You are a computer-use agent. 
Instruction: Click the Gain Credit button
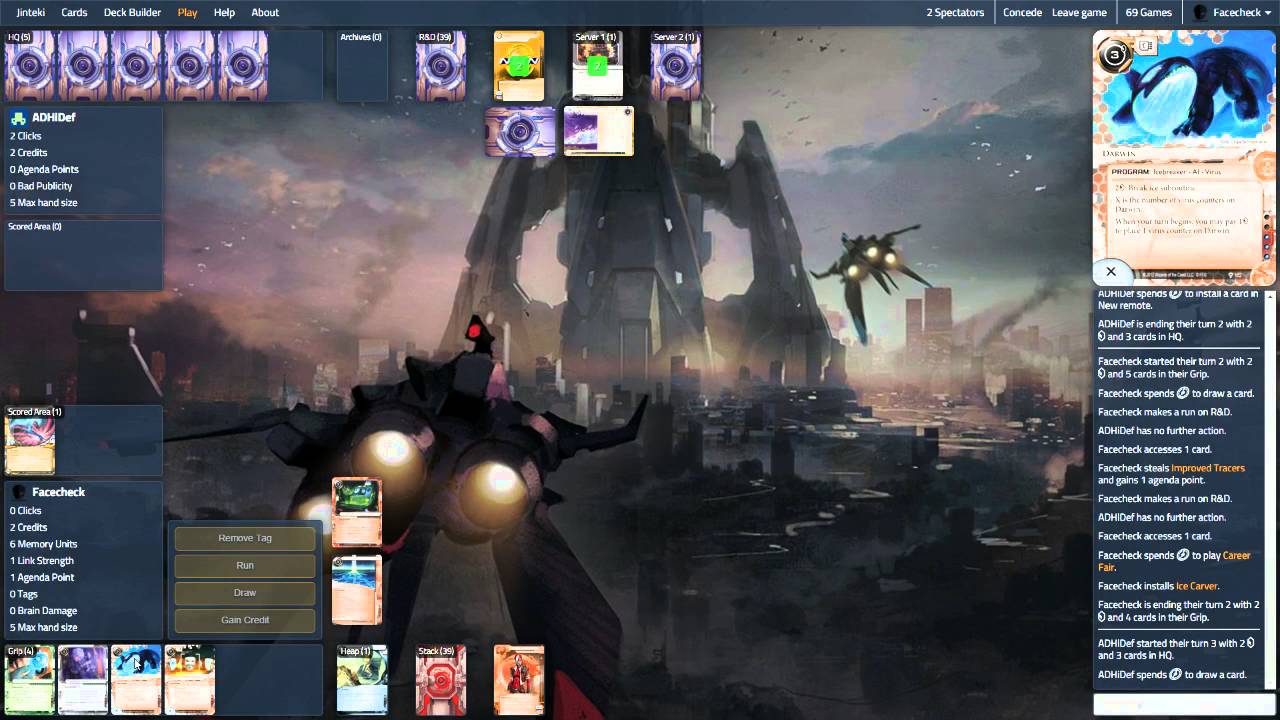click(x=245, y=620)
